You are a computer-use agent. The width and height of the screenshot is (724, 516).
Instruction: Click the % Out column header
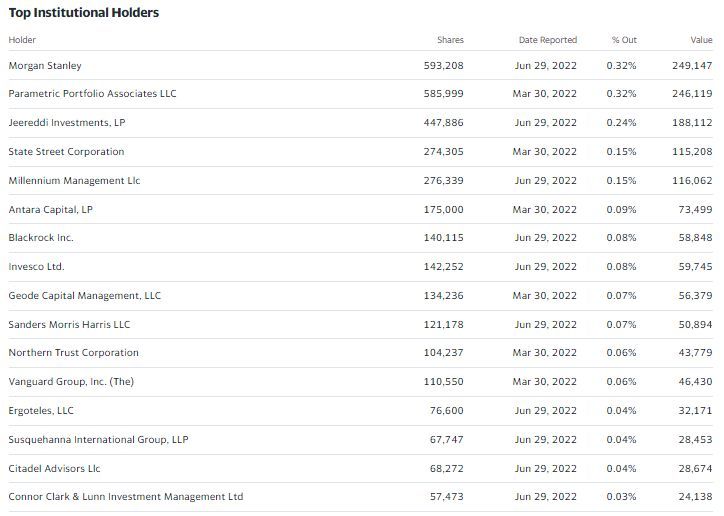point(624,40)
